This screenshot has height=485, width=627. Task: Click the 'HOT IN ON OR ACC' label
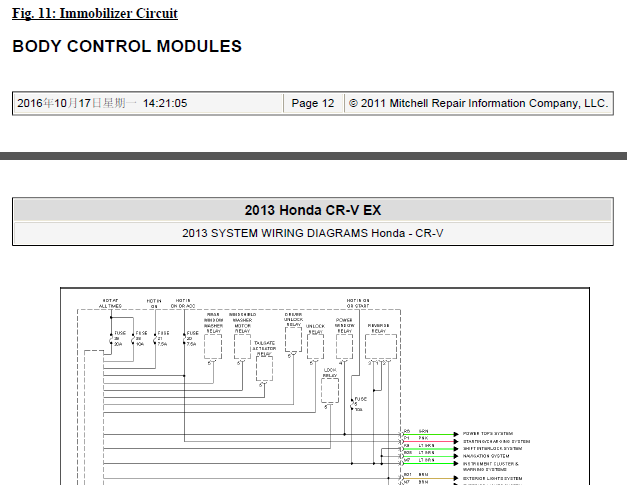tap(183, 303)
